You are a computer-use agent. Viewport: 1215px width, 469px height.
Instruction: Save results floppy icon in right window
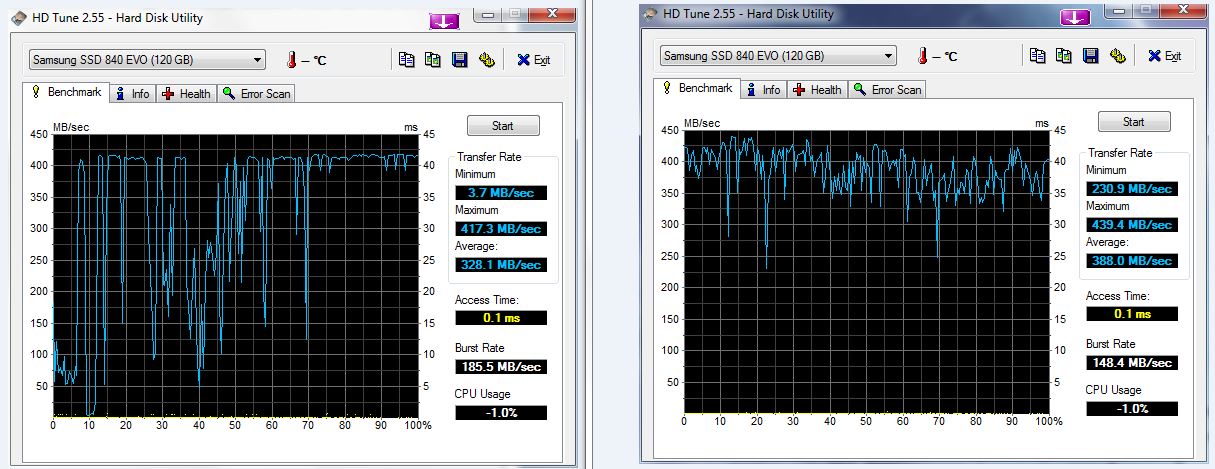pos(1091,56)
